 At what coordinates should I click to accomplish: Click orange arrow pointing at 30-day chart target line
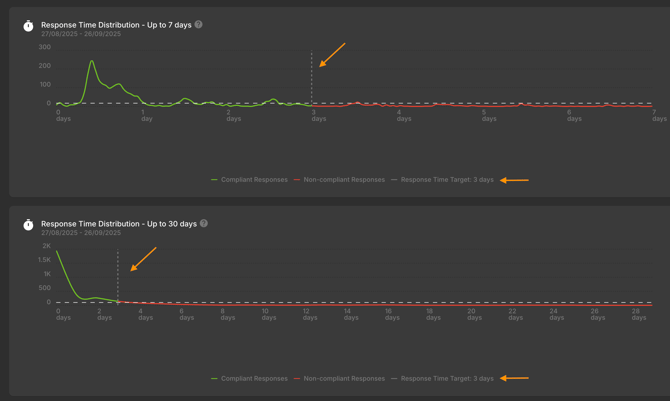tap(144, 258)
